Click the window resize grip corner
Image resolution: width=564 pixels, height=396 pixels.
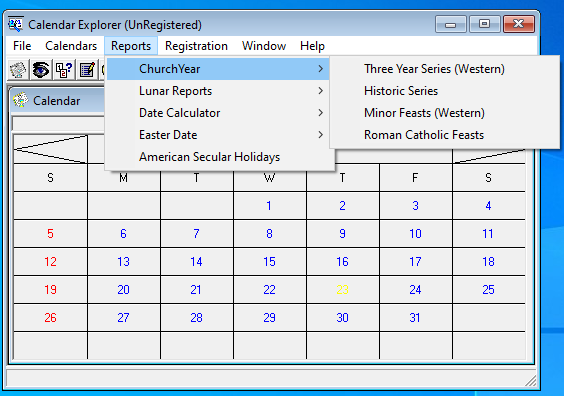pyautogui.click(x=530, y=381)
